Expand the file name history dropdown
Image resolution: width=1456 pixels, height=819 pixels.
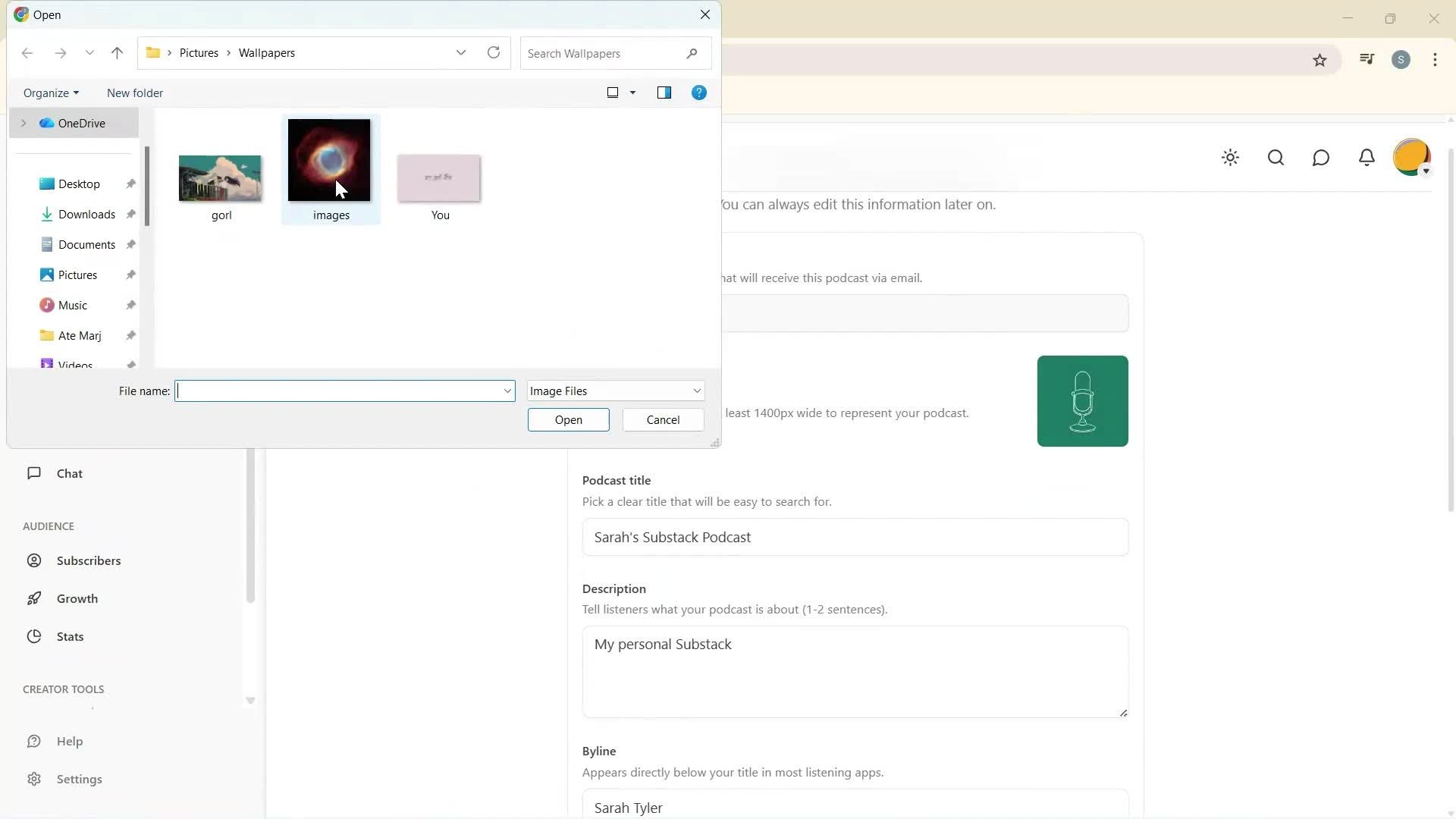[x=507, y=391]
